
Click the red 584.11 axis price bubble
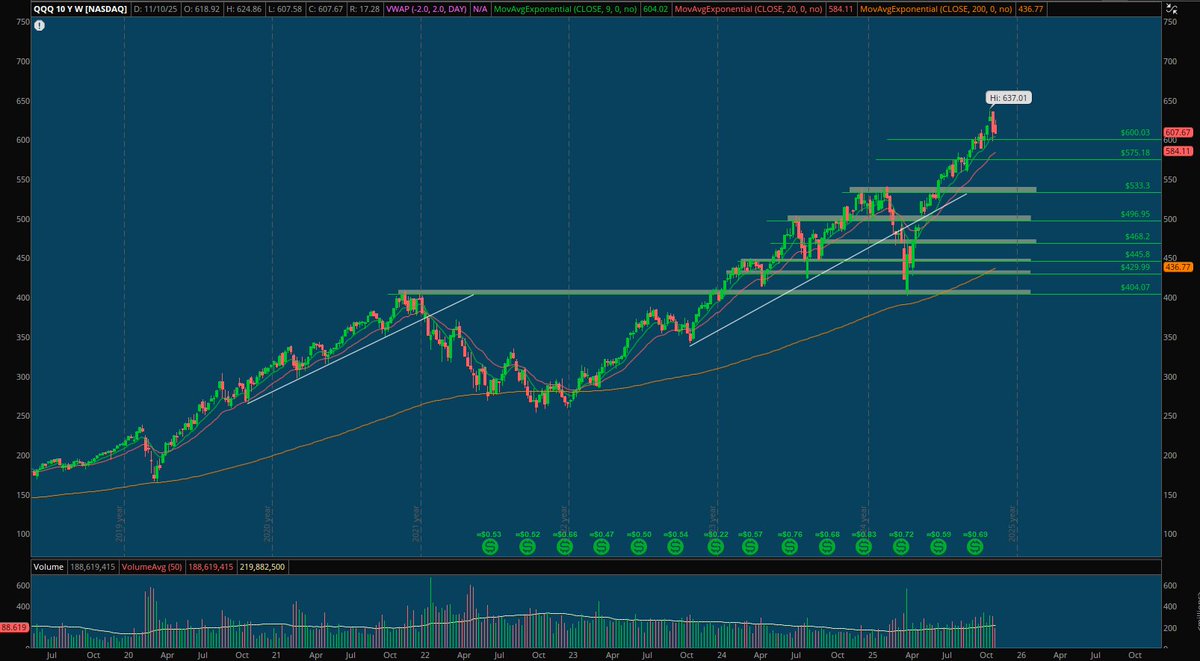1179,151
